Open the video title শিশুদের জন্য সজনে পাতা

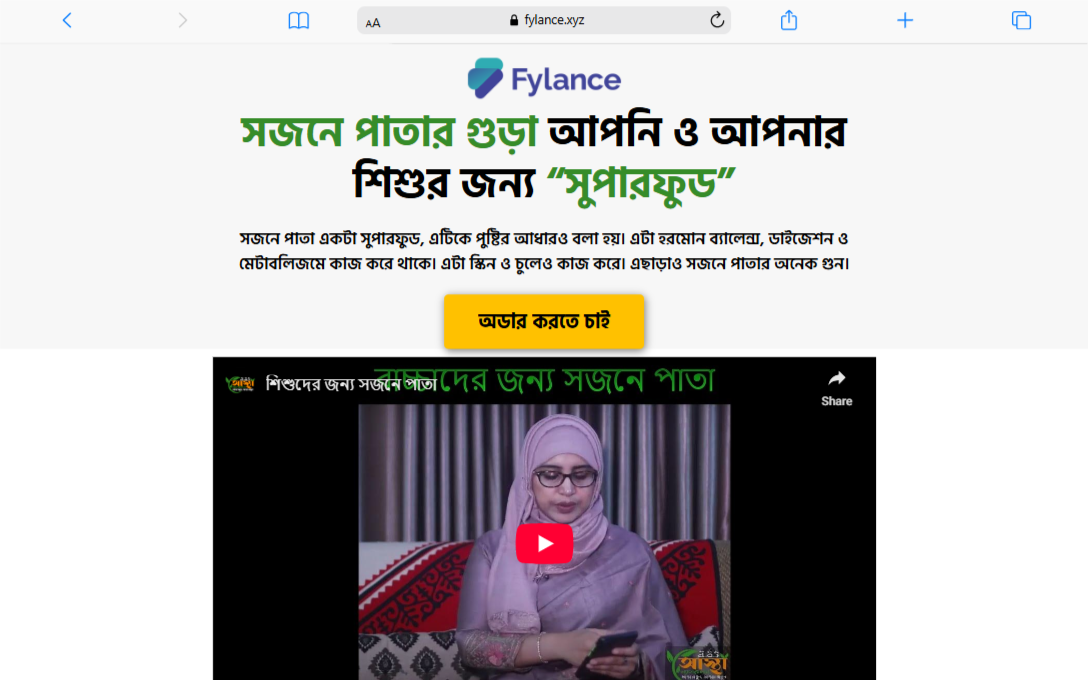[351, 384]
